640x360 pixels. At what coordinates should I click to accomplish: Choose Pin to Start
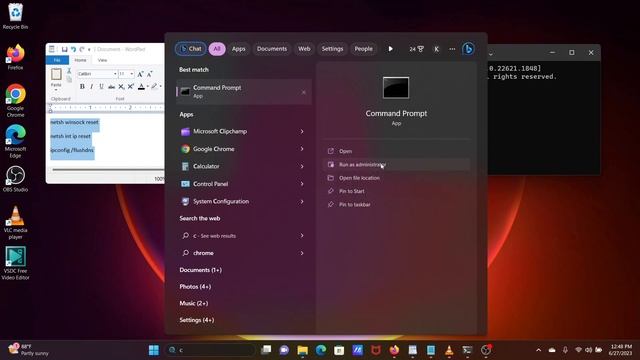(x=396, y=191)
